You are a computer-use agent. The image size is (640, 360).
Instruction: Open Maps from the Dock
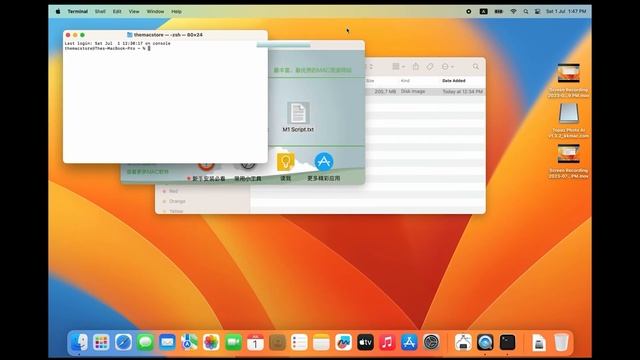point(189,342)
